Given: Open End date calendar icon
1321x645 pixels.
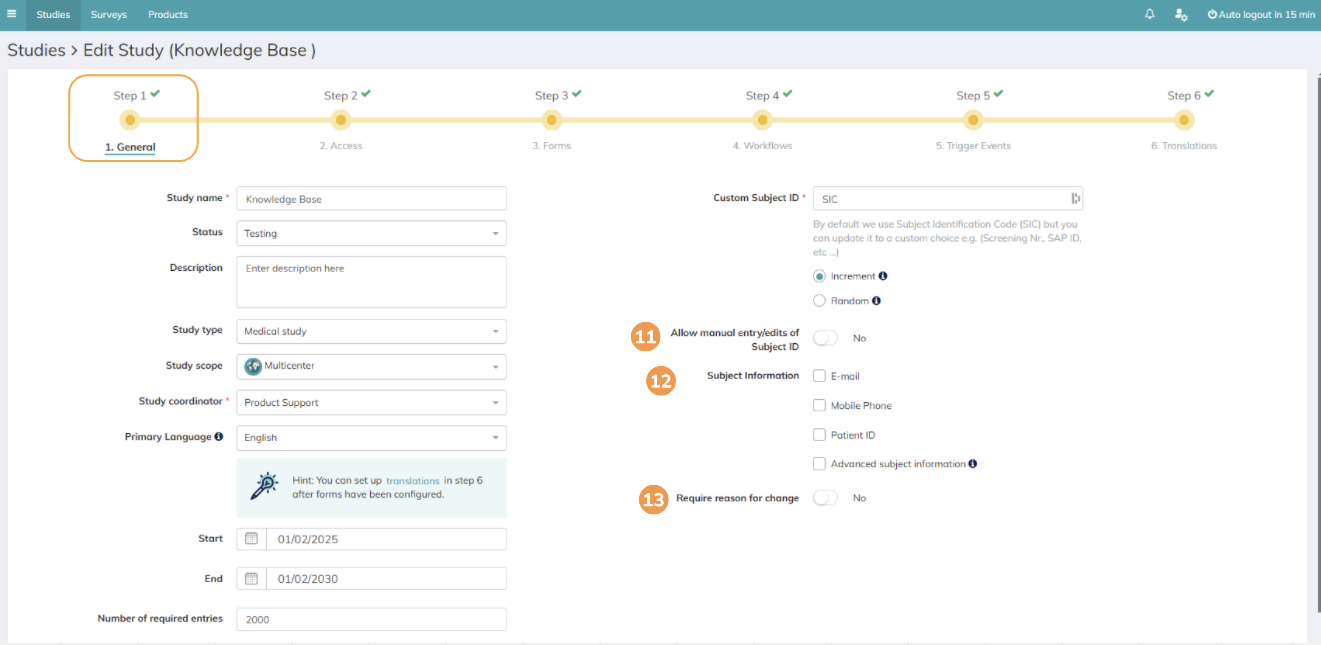Looking at the screenshot, I should tap(252, 579).
